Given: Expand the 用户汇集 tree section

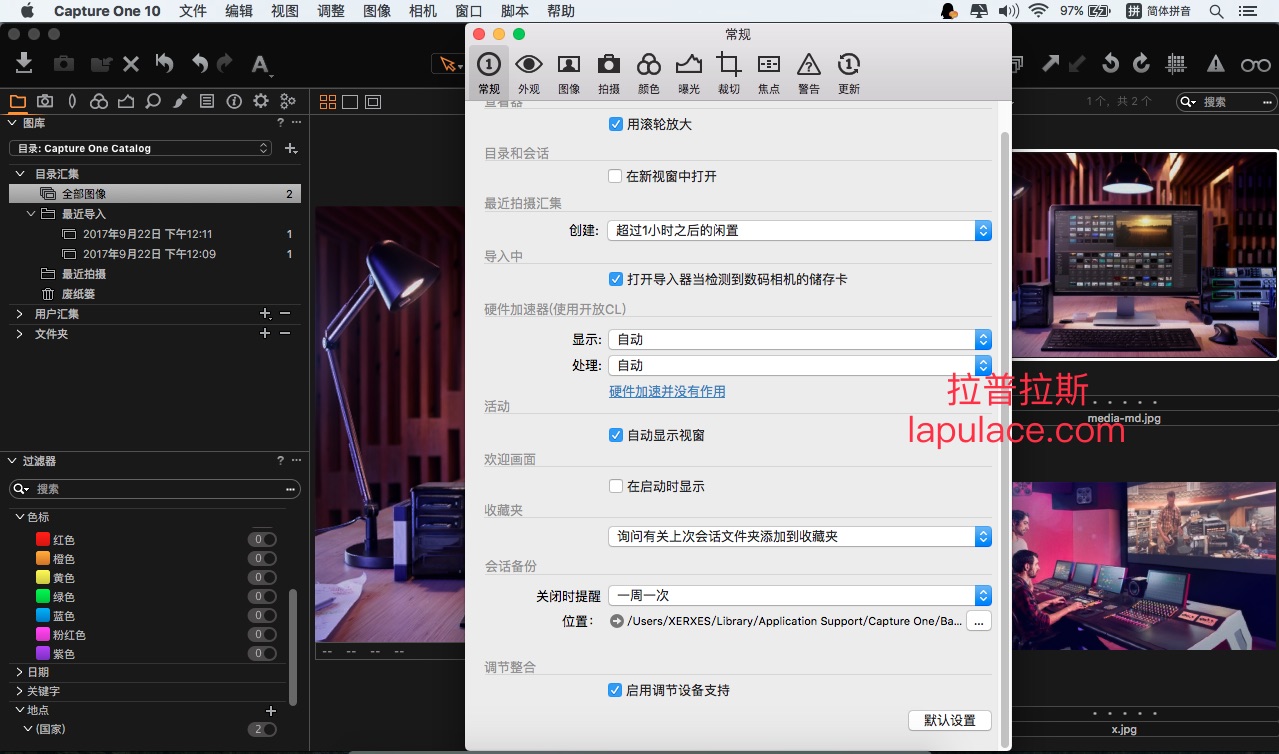Looking at the screenshot, I should (x=20, y=314).
